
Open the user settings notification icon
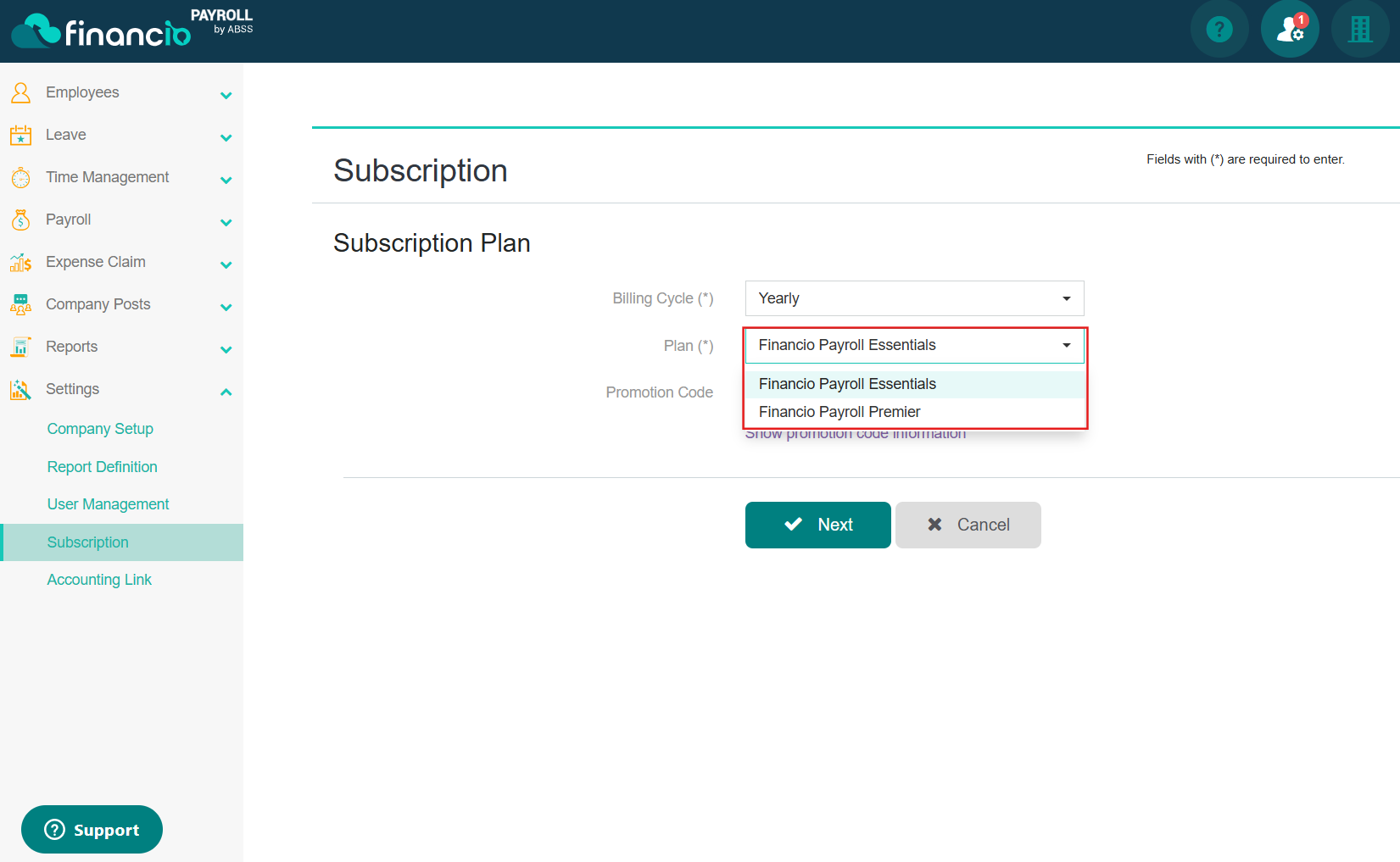point(1289,30)
